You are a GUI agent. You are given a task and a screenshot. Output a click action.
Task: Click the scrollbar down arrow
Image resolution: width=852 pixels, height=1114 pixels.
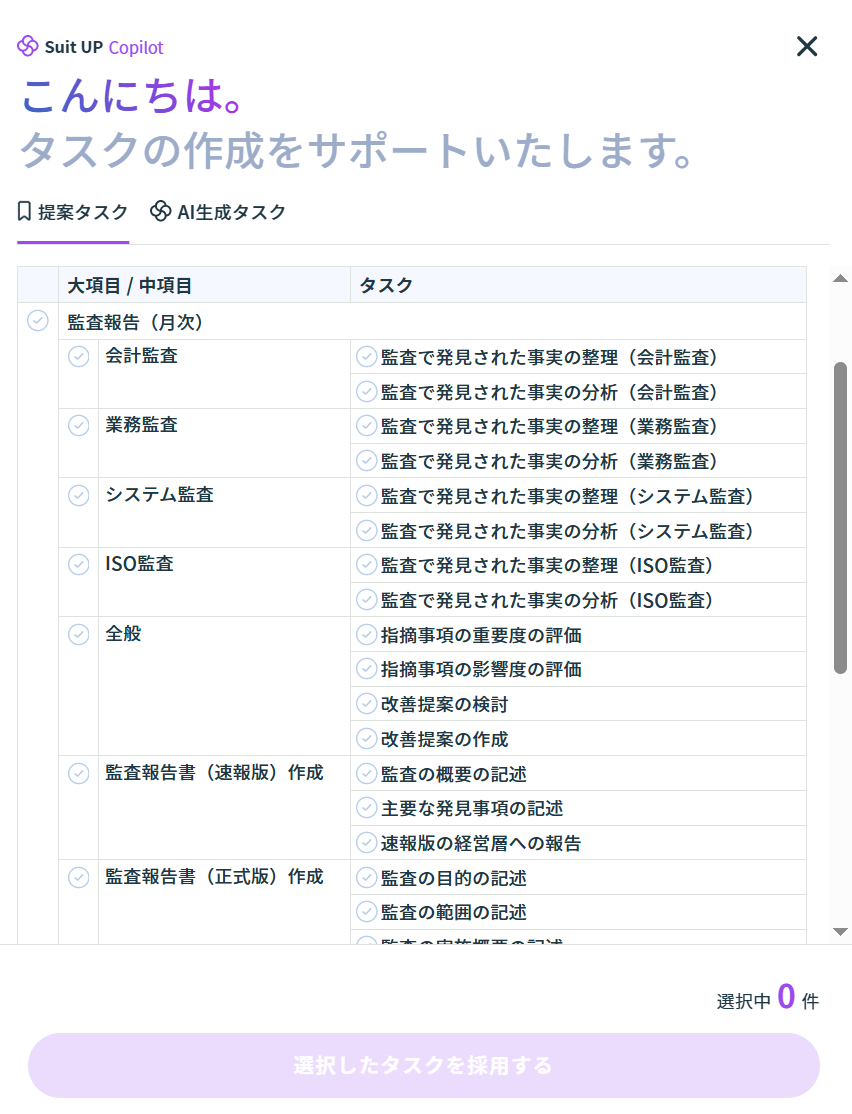841,931
